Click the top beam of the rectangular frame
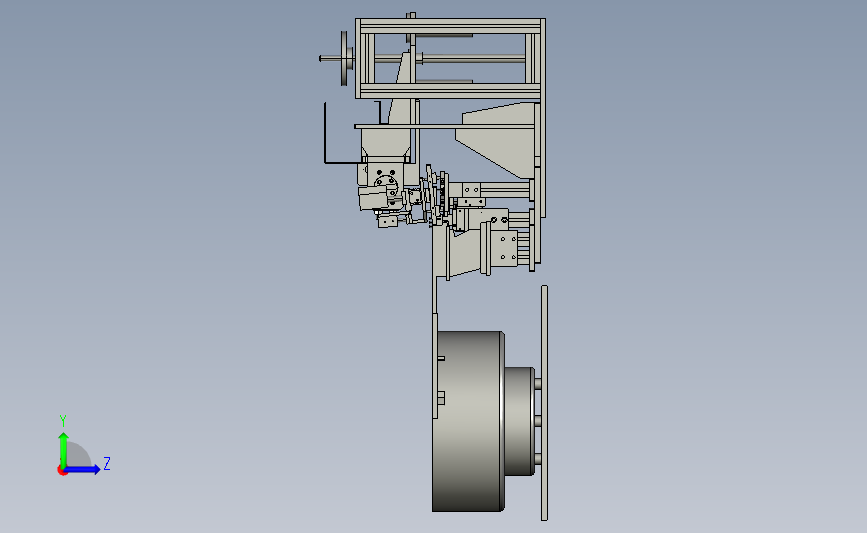The image size is (867, 533). (450, 26)
